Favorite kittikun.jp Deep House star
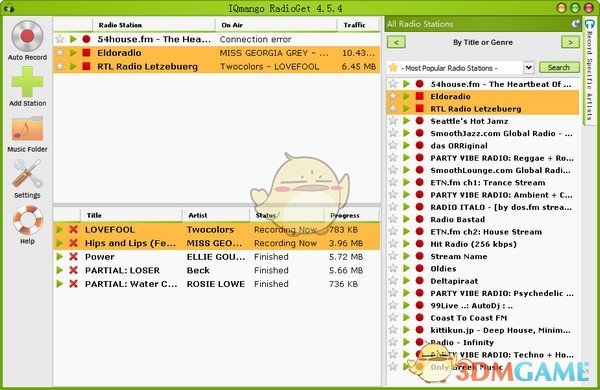 (x=393, y=330)
